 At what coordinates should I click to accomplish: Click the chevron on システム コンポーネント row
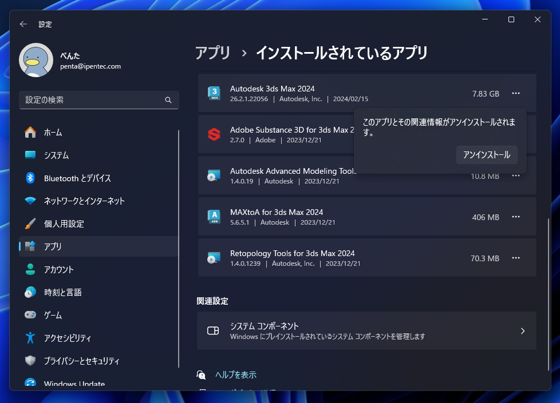click(522, 331)
